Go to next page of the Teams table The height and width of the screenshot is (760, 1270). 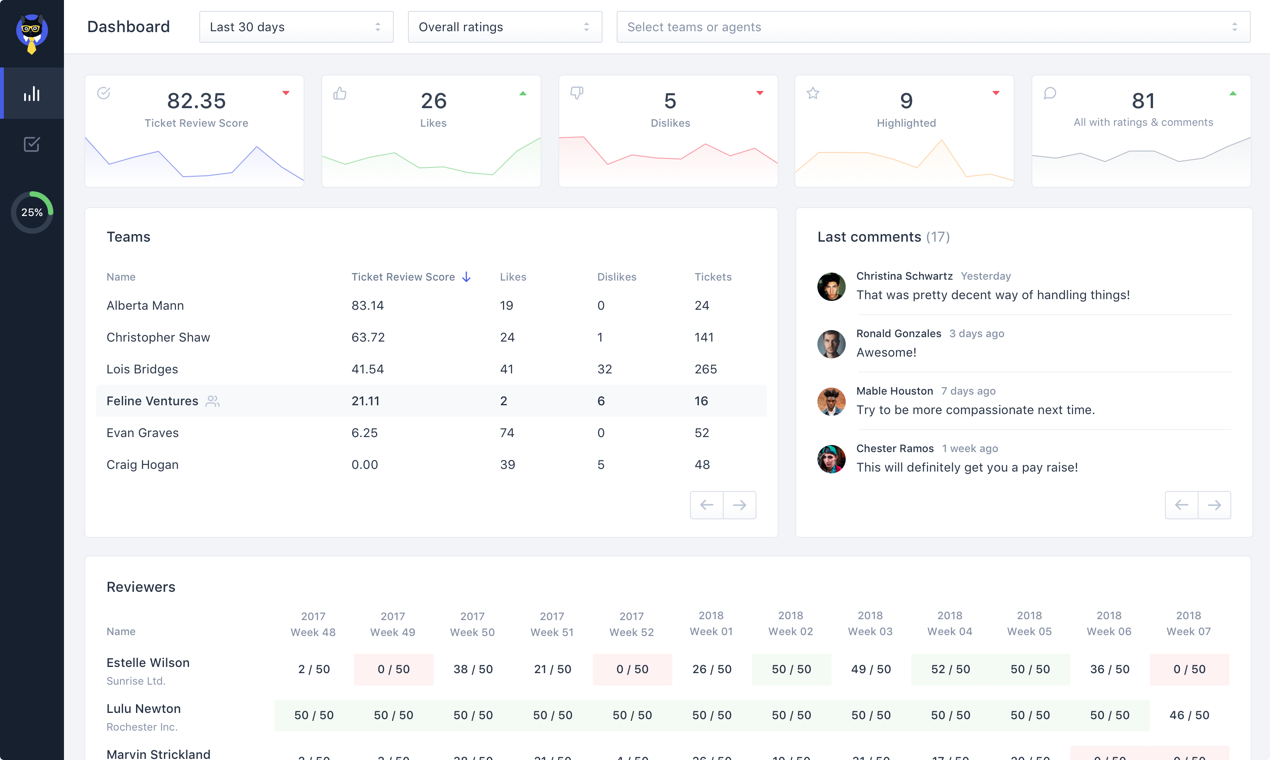tap(739, 505)
